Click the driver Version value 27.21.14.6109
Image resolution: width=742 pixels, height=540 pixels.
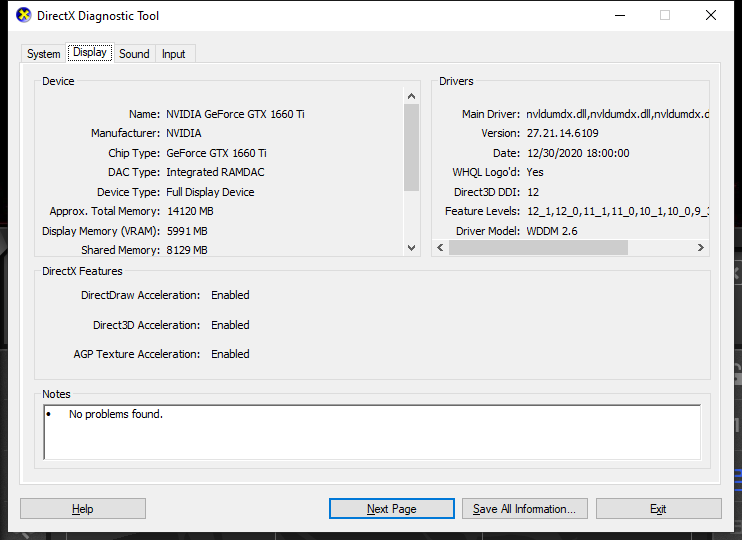coord(563,133)
